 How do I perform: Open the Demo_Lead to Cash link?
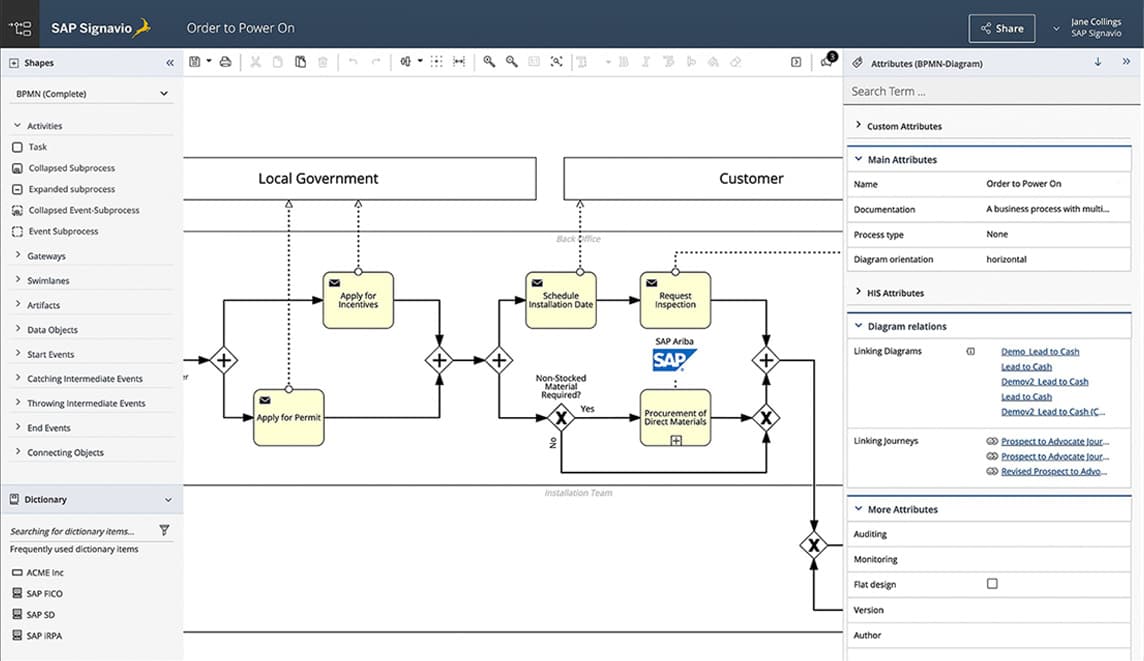1040,352
